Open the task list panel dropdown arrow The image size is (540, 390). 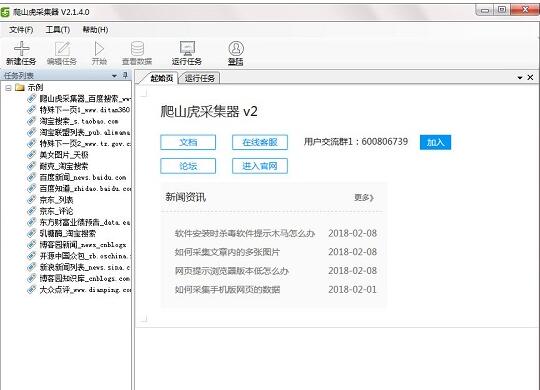tap(114, 76)
